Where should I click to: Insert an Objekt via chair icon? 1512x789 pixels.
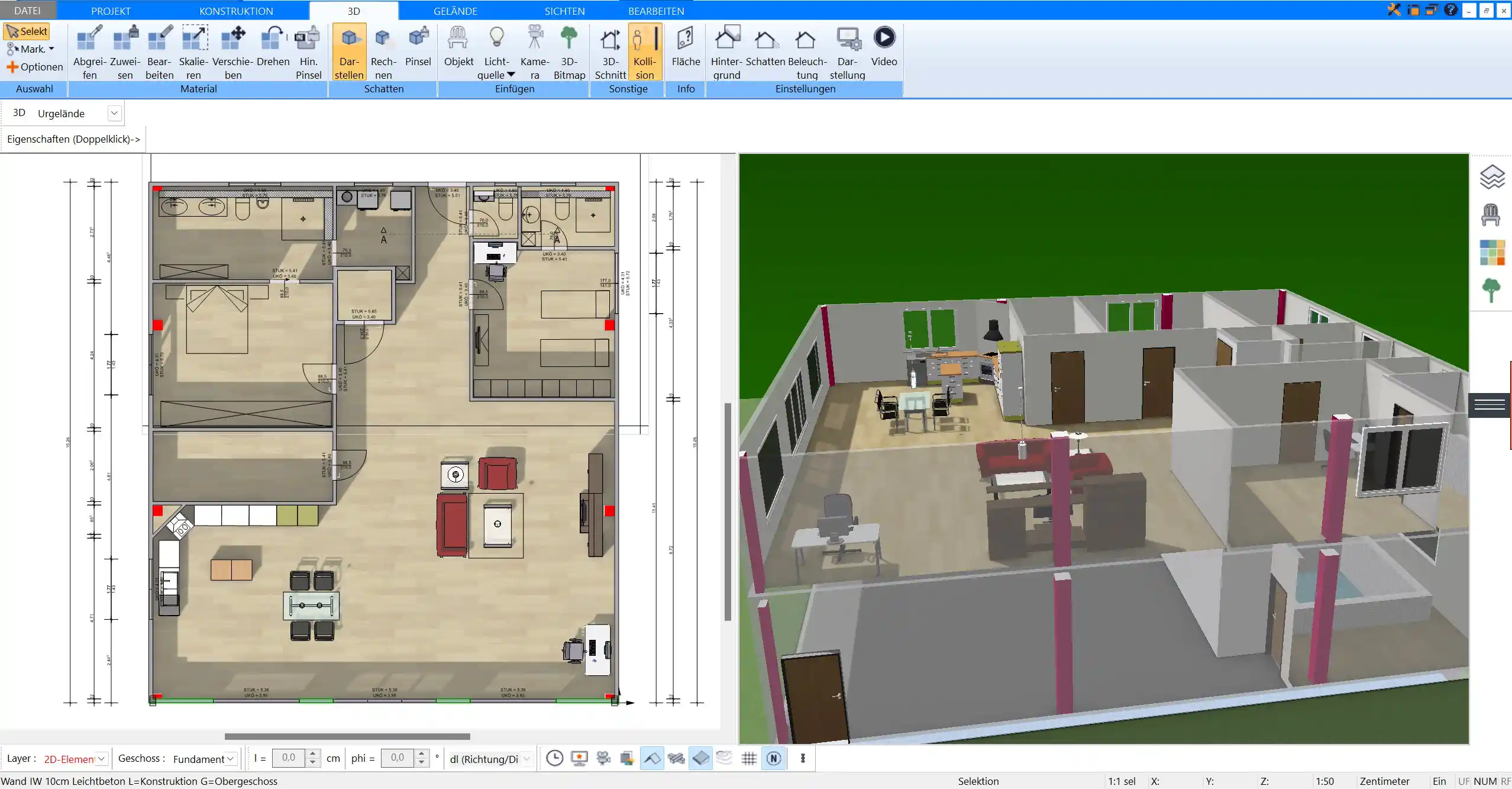point(458,46)
